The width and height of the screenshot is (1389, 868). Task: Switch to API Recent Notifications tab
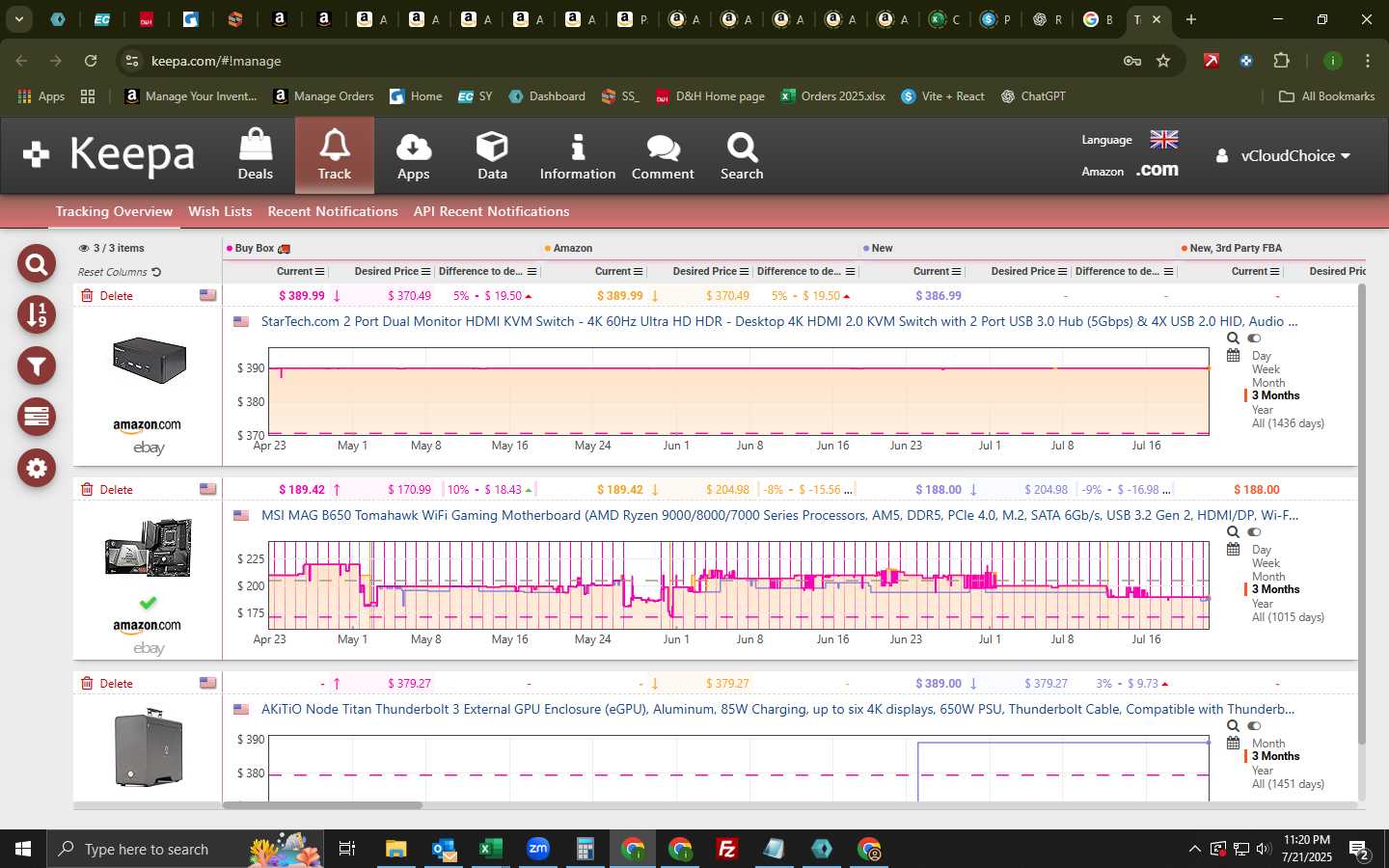point(491,211)
